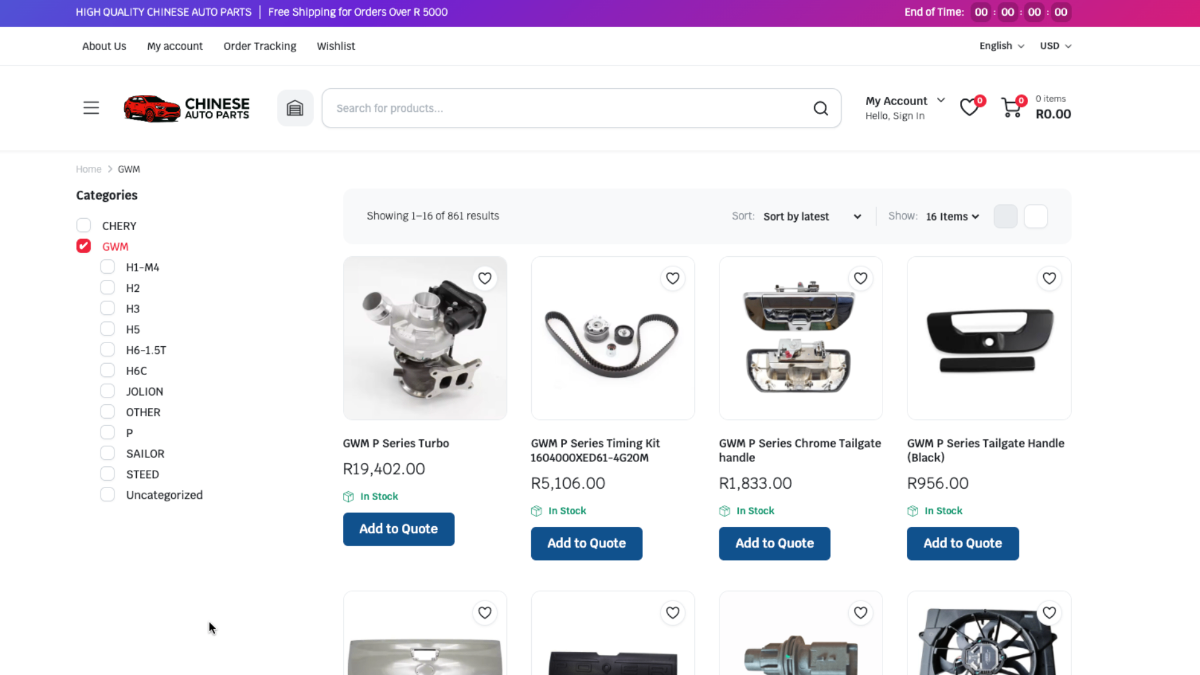The width and height of the screenshot is (1200, 675).
Task: Open the wishlist heart icon in the header
Action: coord(967,106)
